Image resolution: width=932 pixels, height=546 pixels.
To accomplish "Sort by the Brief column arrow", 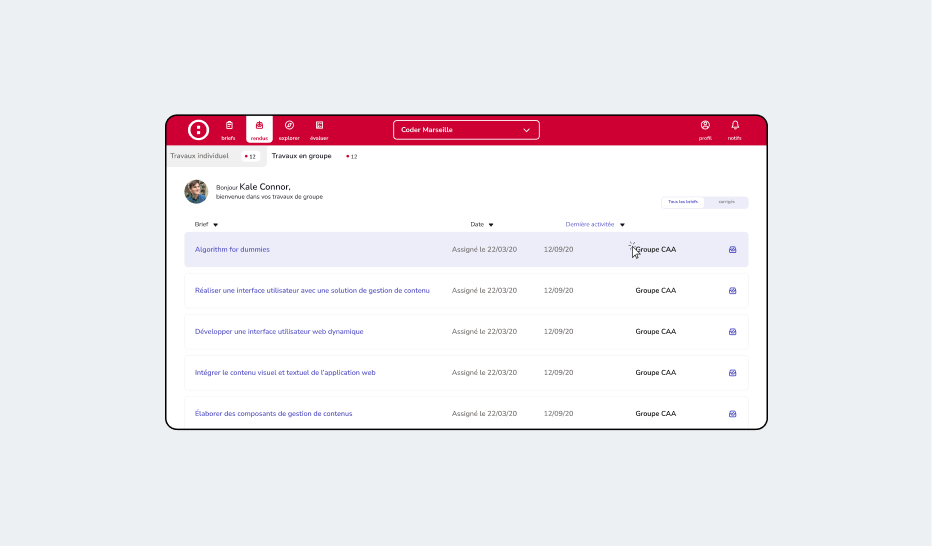I will tap(216, 225).
